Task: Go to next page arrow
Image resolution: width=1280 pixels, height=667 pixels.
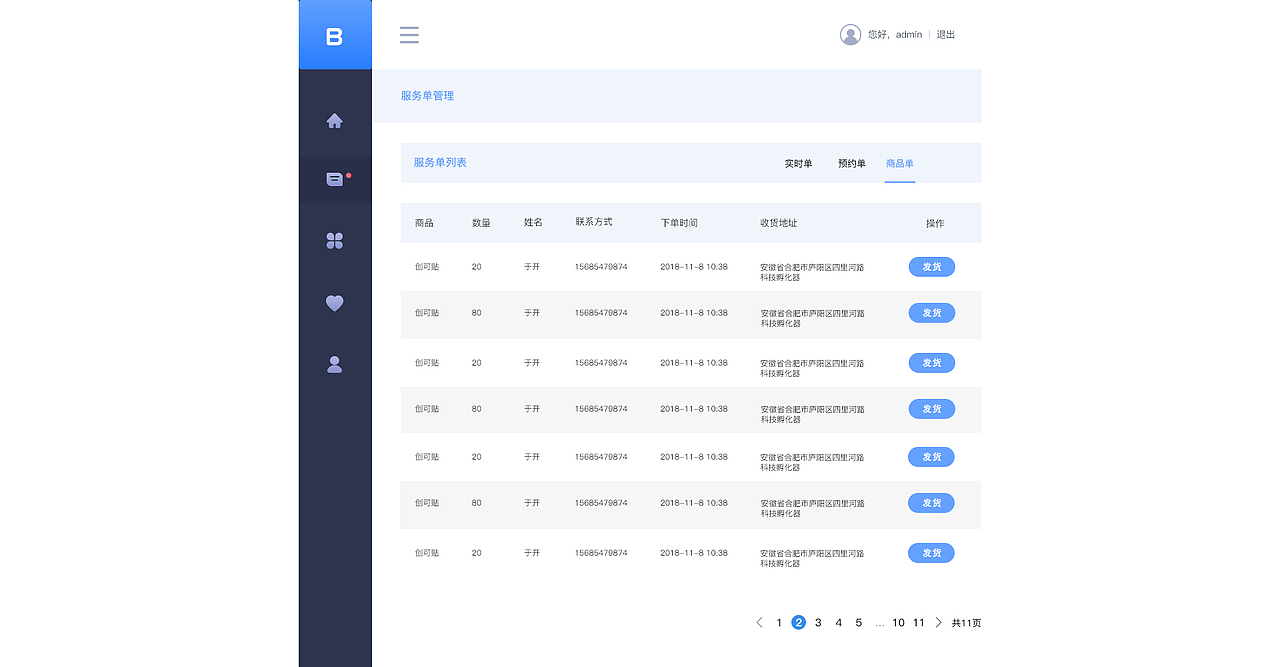Action: click(938, 623)
